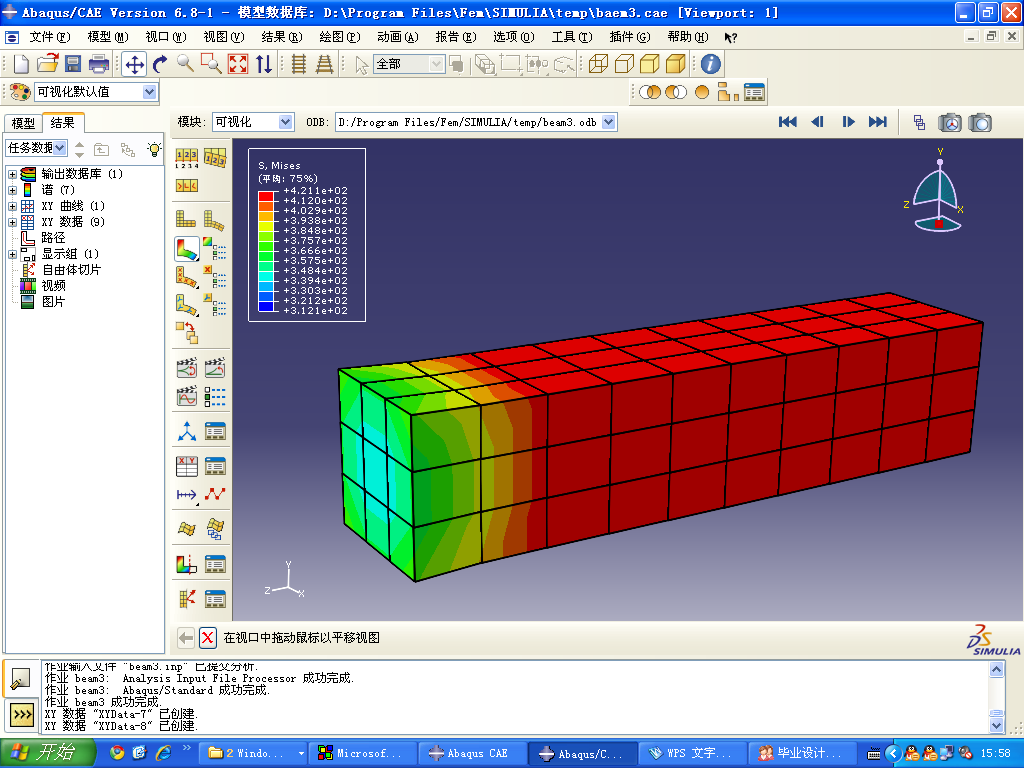The image size is (1024, 768).
Task: Toggle the wireframe render style
Action: click(598, 64)
